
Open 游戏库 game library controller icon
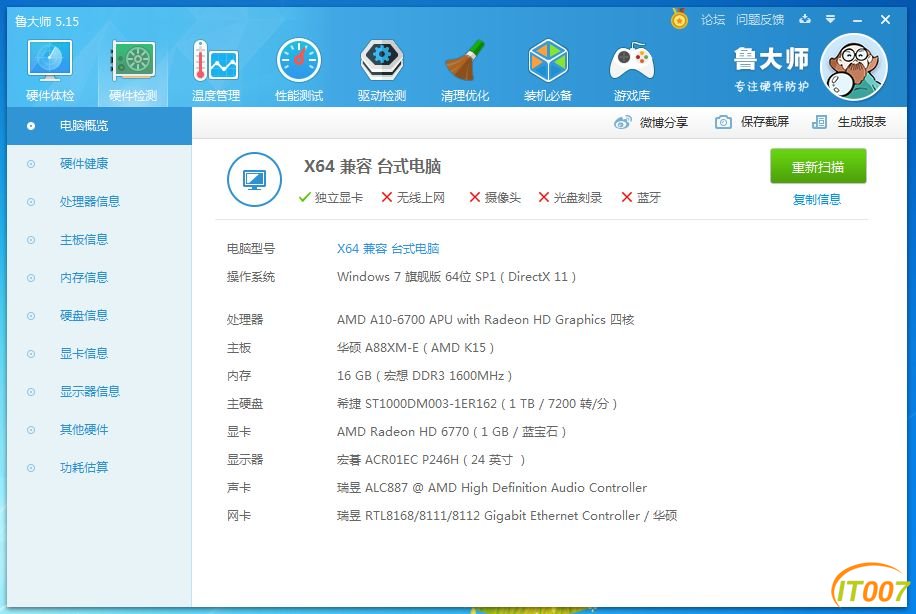tap(632, 70)
